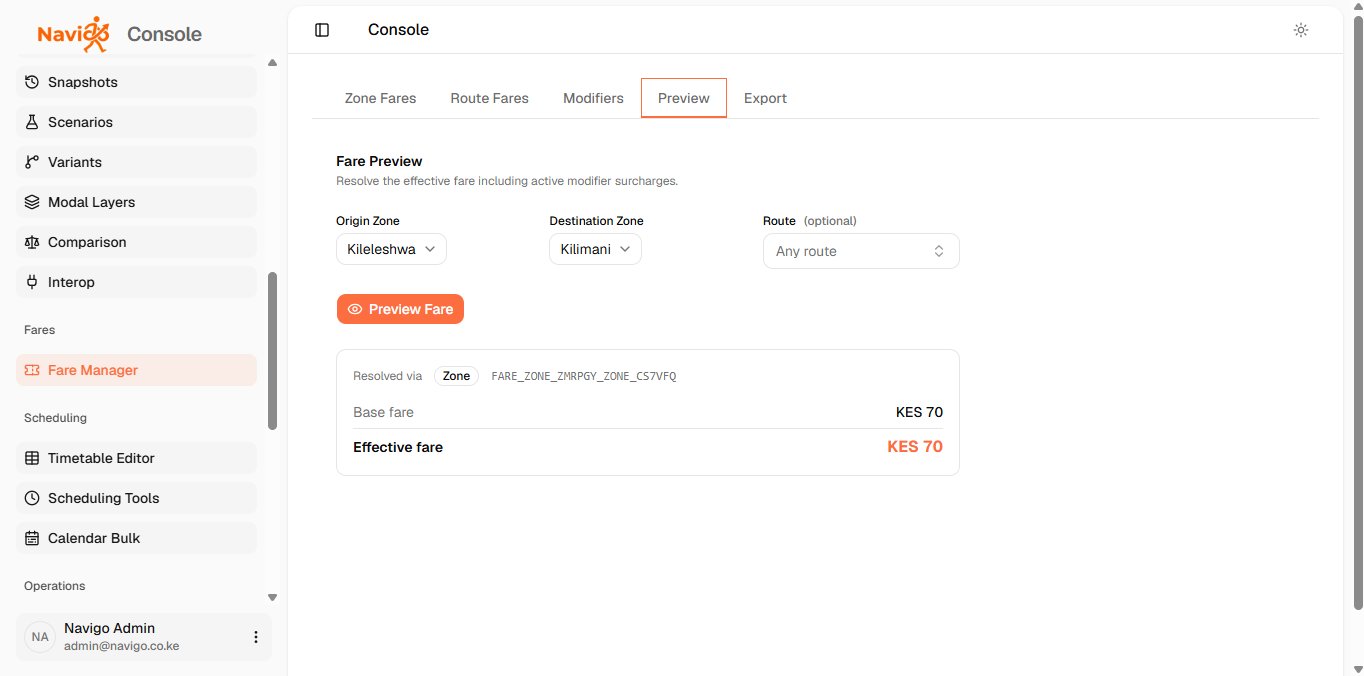
Task: Toggle the sidebar panel icon
Action: coord(322,30)
